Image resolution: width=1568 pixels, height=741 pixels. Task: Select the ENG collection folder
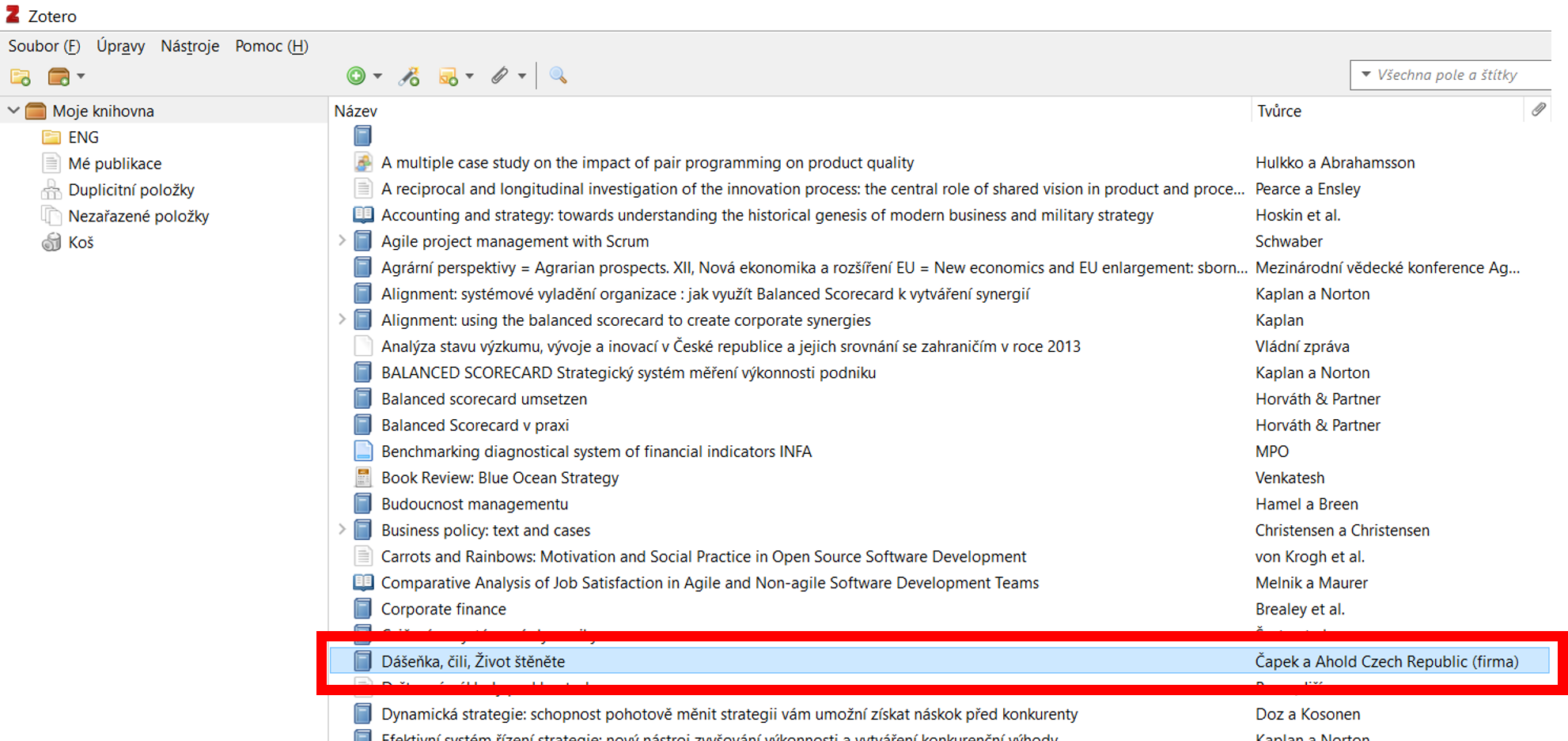(x=83, y=138)
